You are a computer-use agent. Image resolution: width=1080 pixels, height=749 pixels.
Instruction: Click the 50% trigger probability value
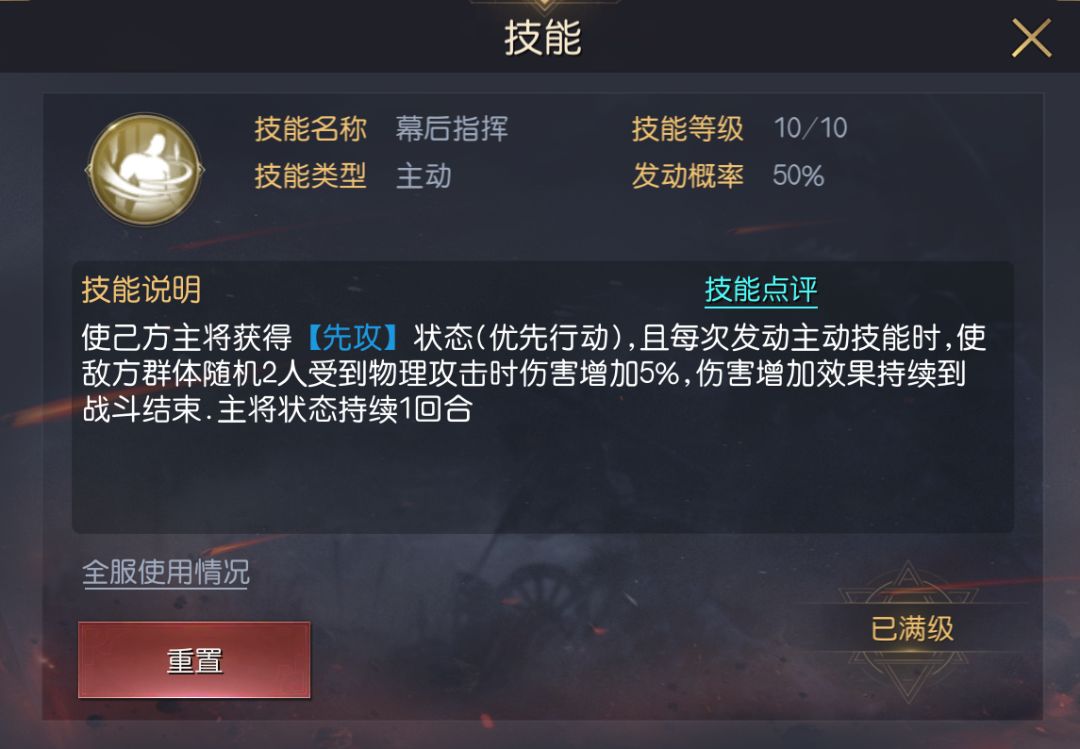(x=798, y=176)
